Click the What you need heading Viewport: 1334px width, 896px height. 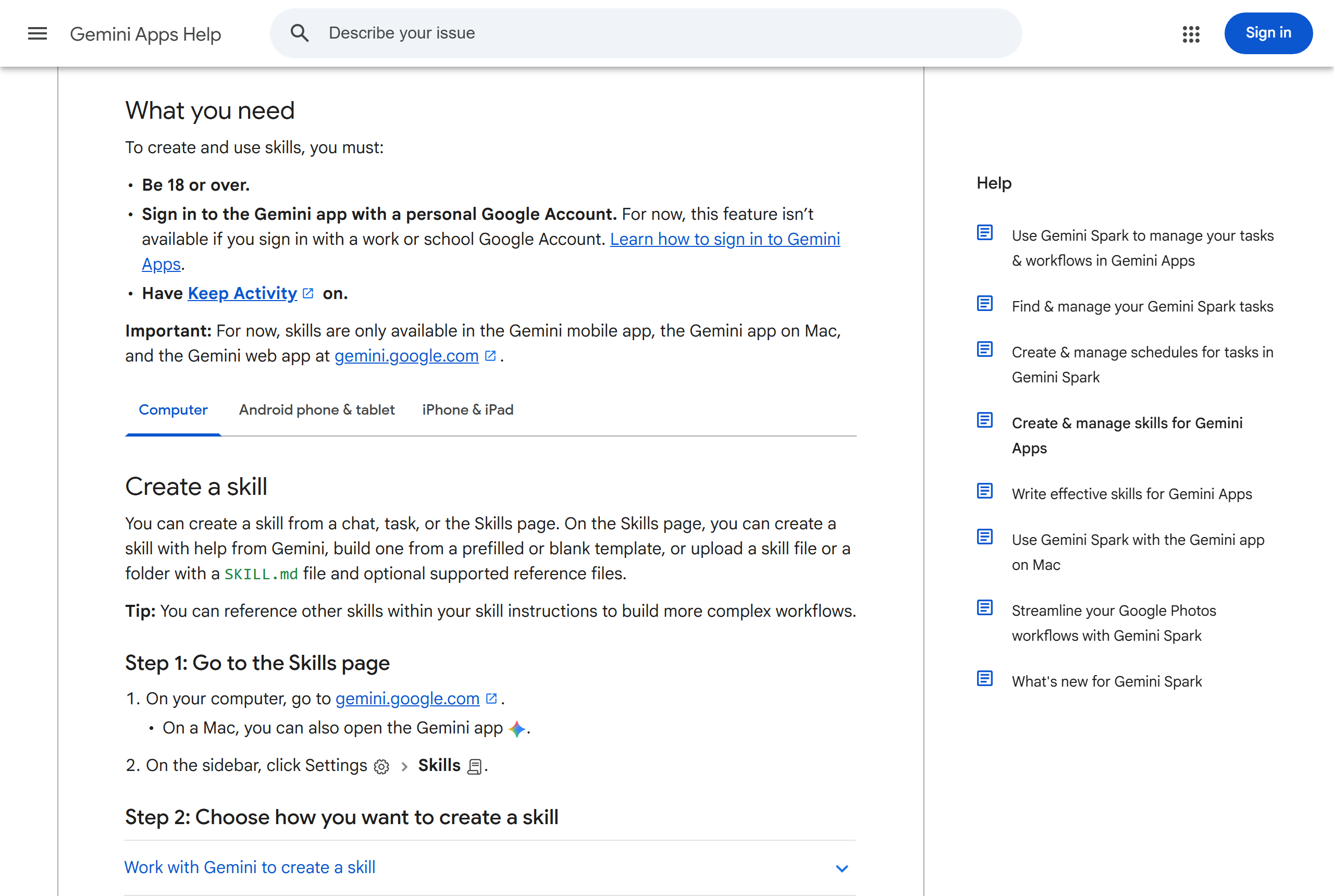[x=210, y=111]
